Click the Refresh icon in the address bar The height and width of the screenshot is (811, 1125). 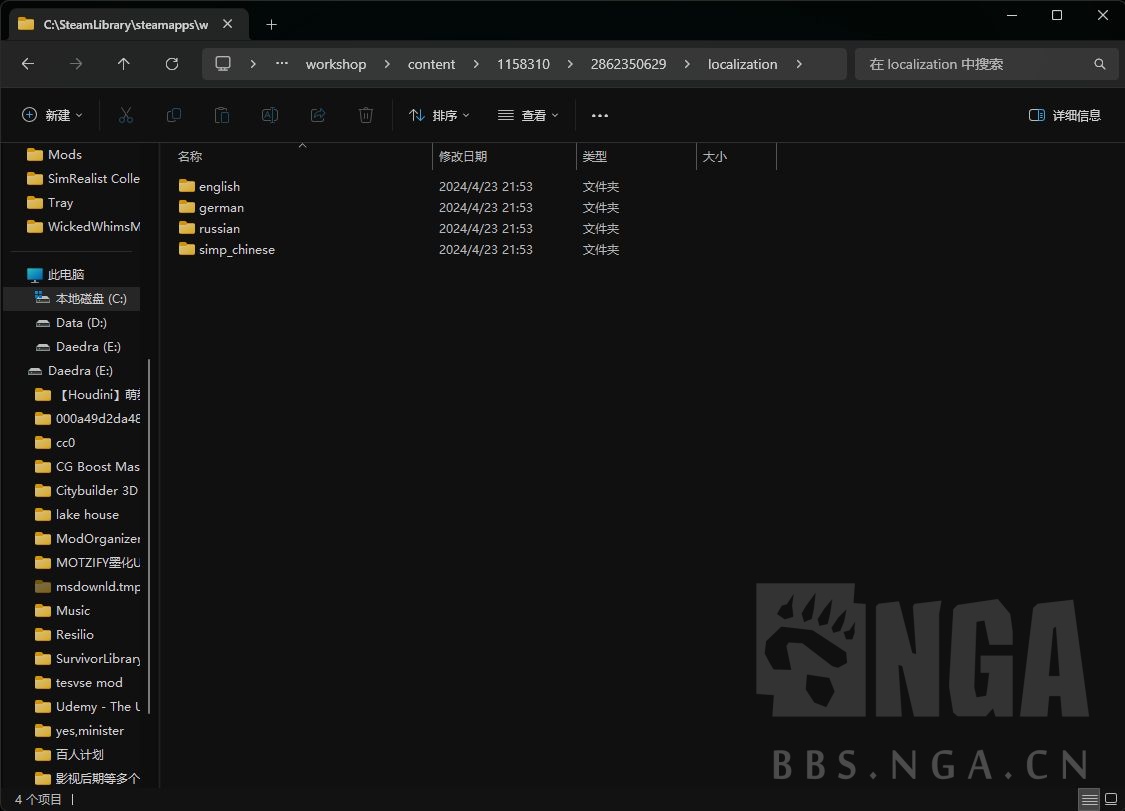click(171, 63)
